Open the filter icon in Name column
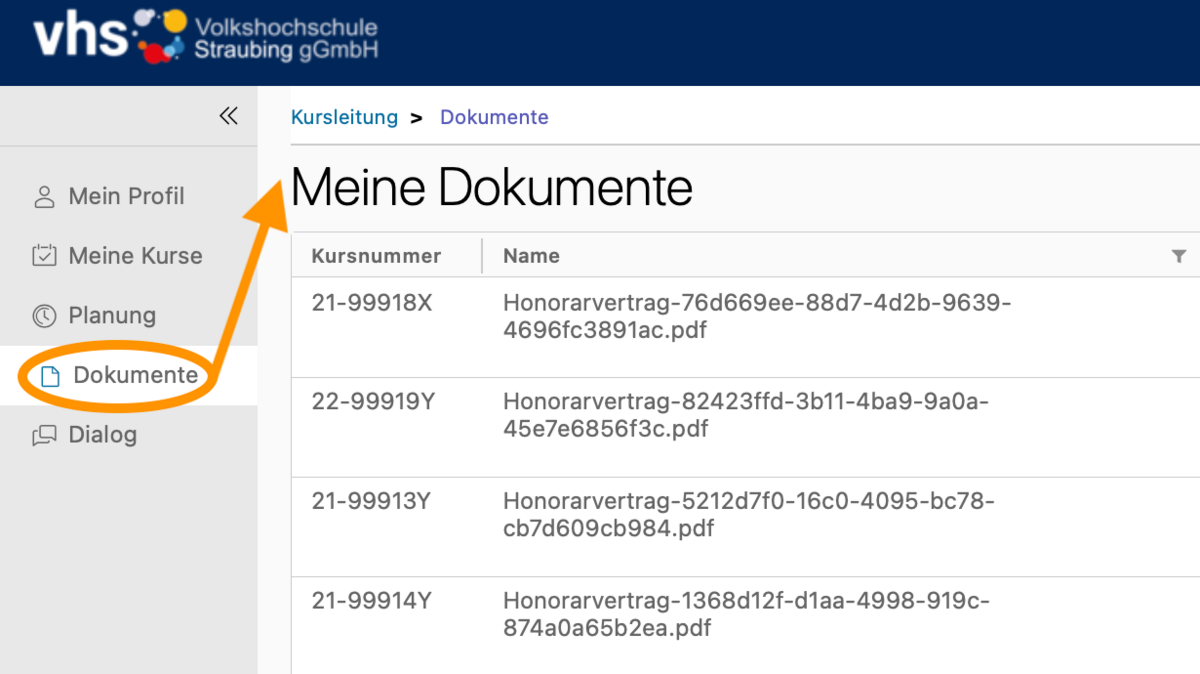The height and width of the screenshot is (674, 1200). 1178,257
